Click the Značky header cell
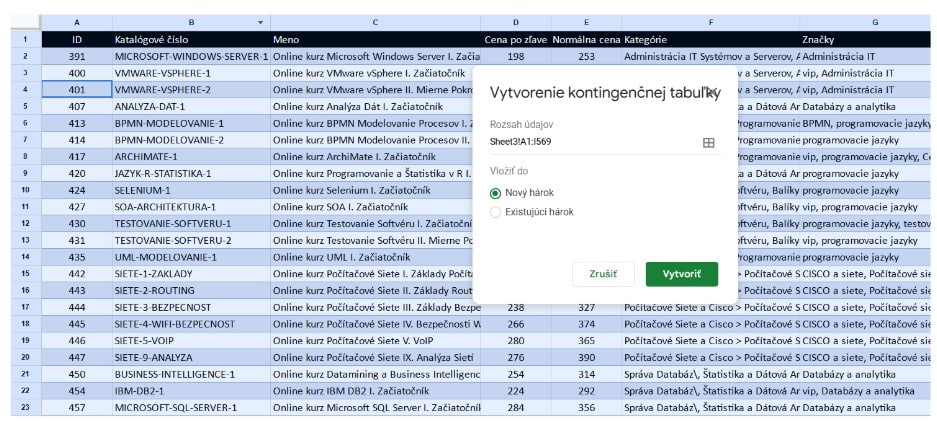Image resolution: width=937 pixels, height=421 pixels. (866, 39)
